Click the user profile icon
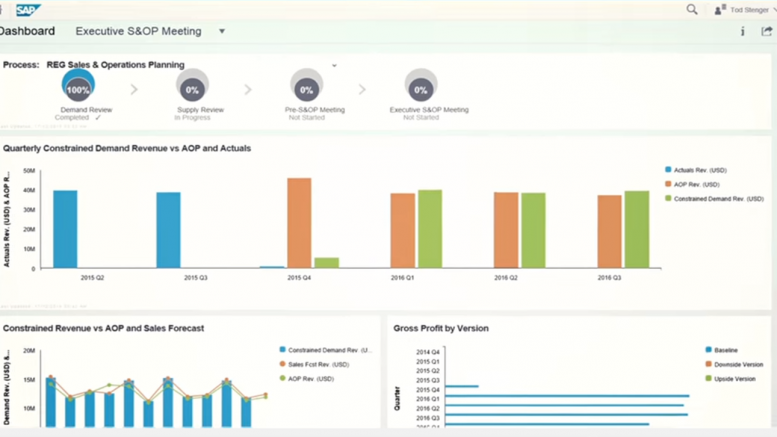Screen dimensions: 777x437 click(720, 10)
